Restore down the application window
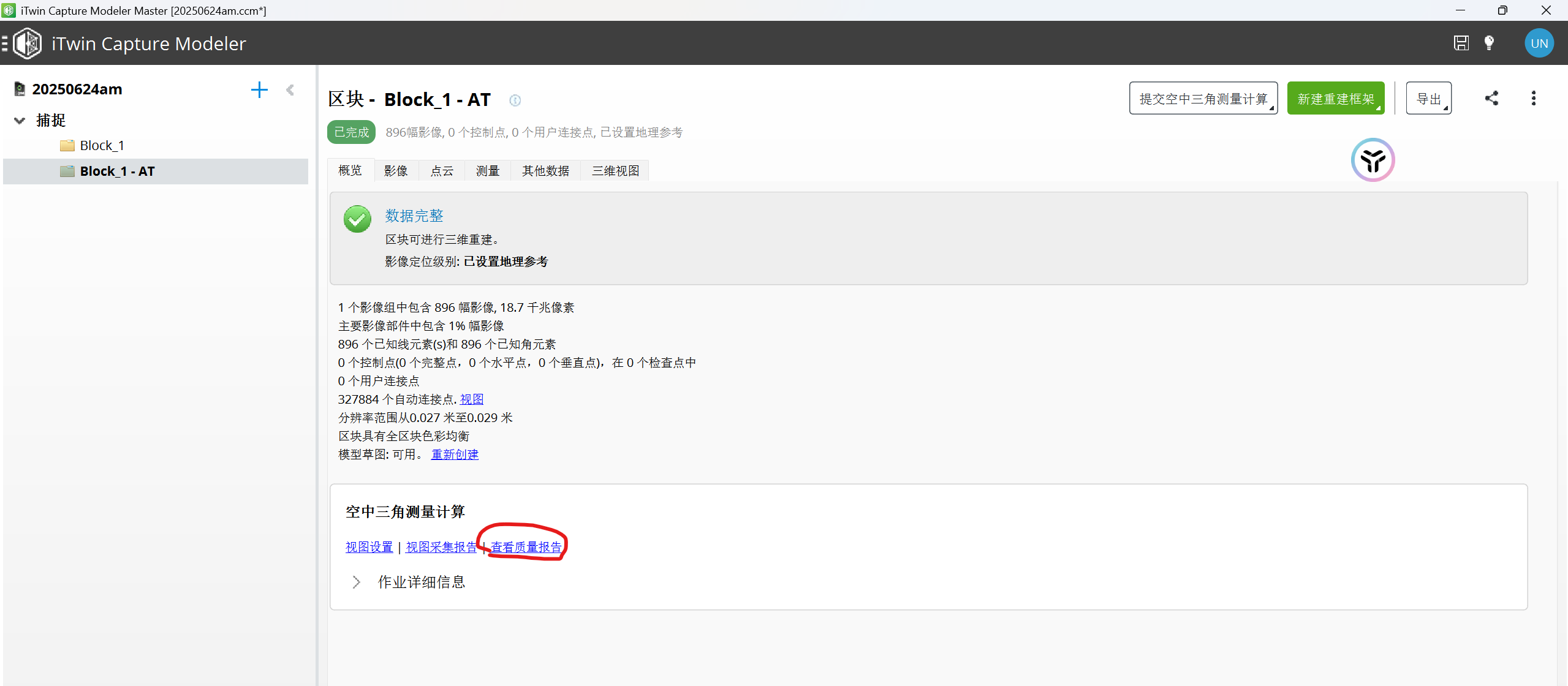This screenshot has height=686, width=1568. coord(1502,10)
